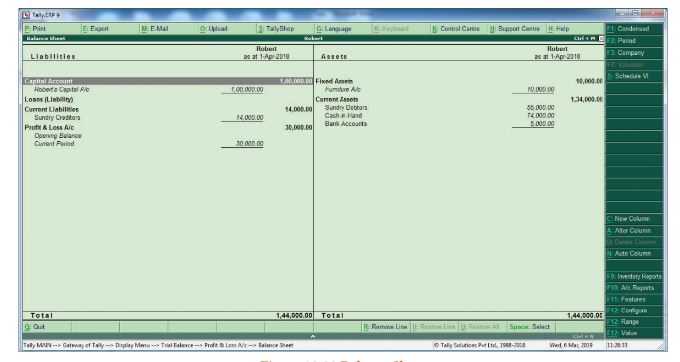Open Schedule VI from side panel

[634, 76]
